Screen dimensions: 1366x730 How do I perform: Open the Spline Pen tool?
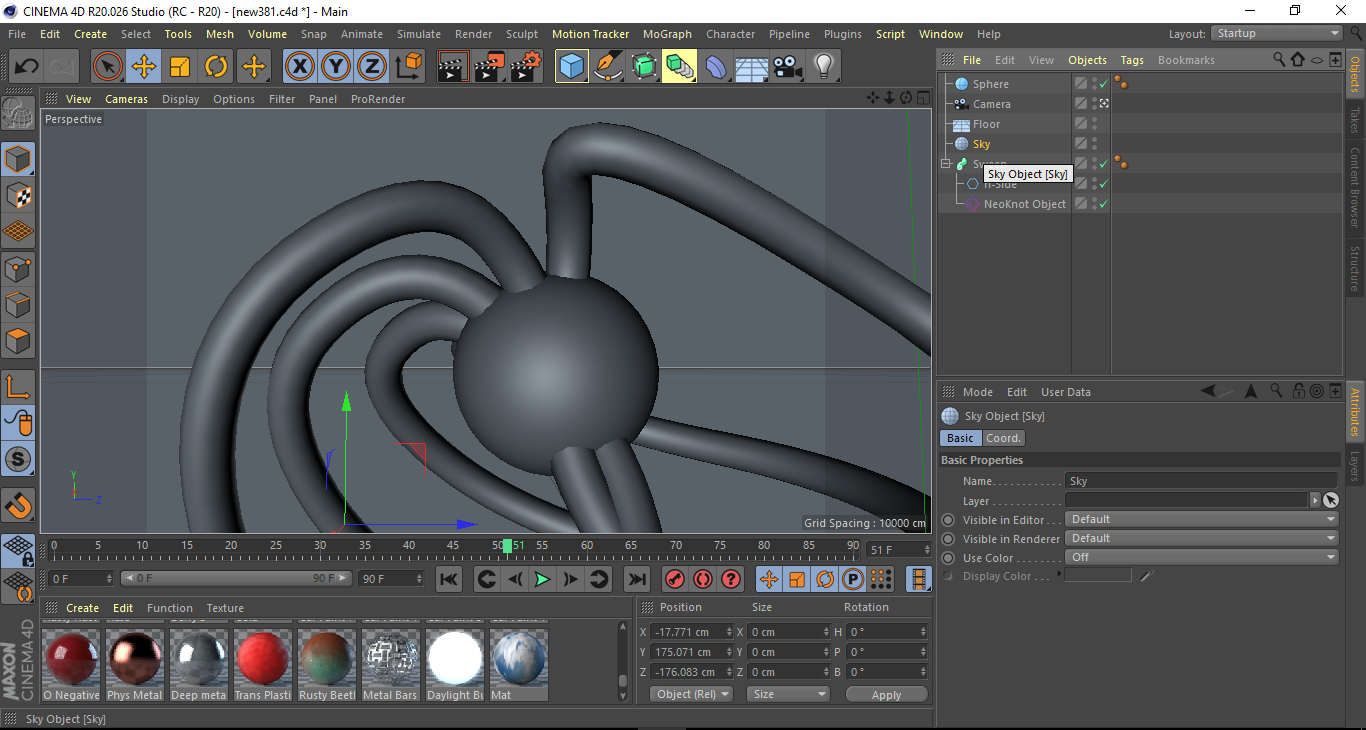(x=607, y=67)
